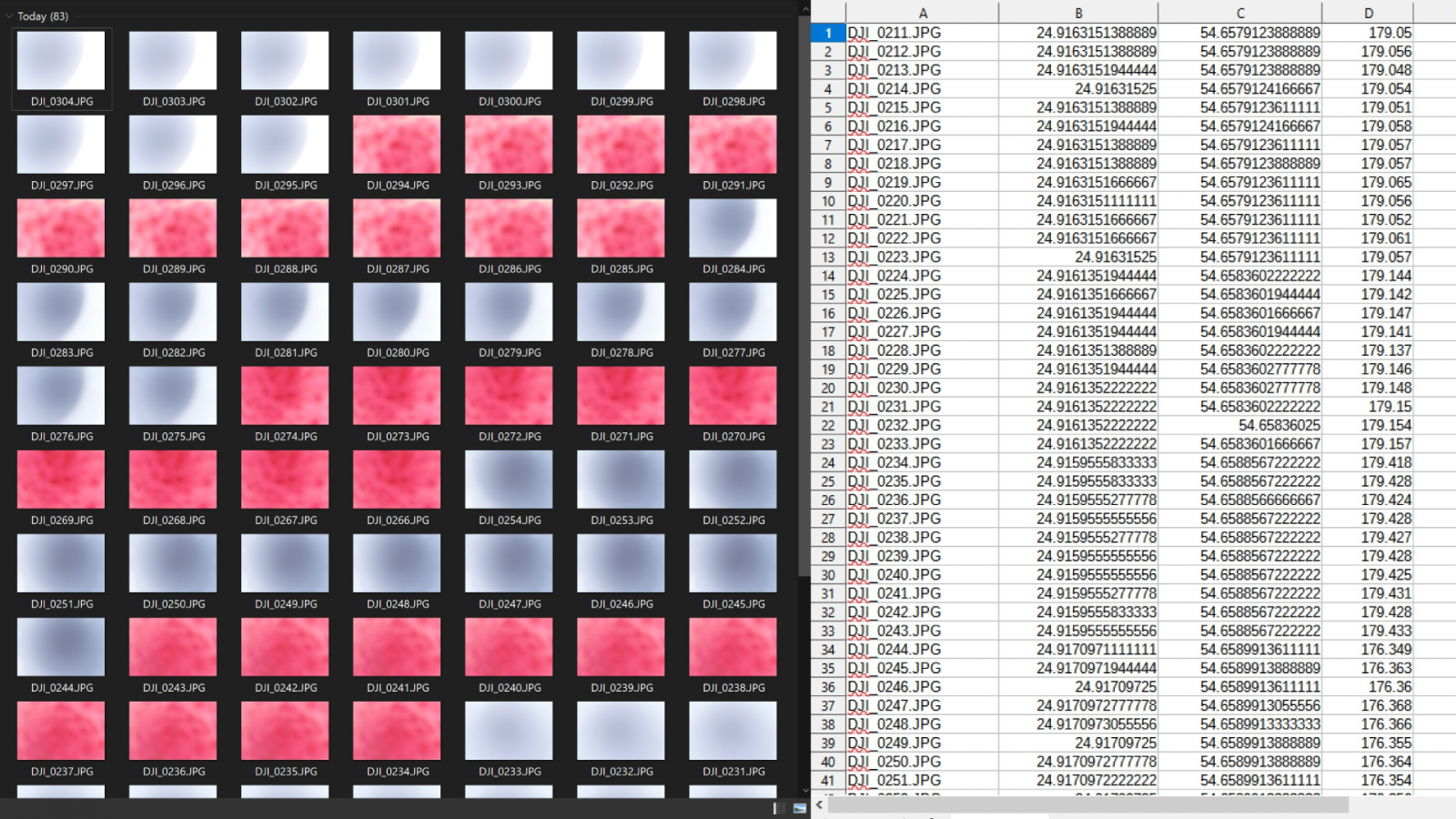This screenshot has height=819, width=1456.
Task: Click cell D1 with value 179.05
Action: [1367, 33]
